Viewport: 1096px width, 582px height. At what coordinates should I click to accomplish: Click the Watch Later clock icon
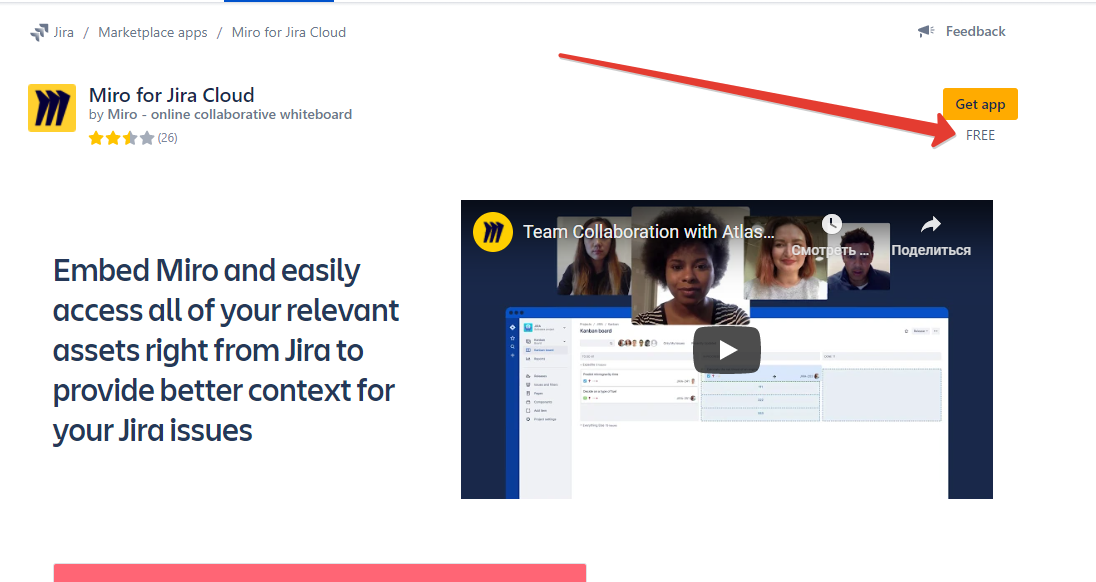point(832,223)
